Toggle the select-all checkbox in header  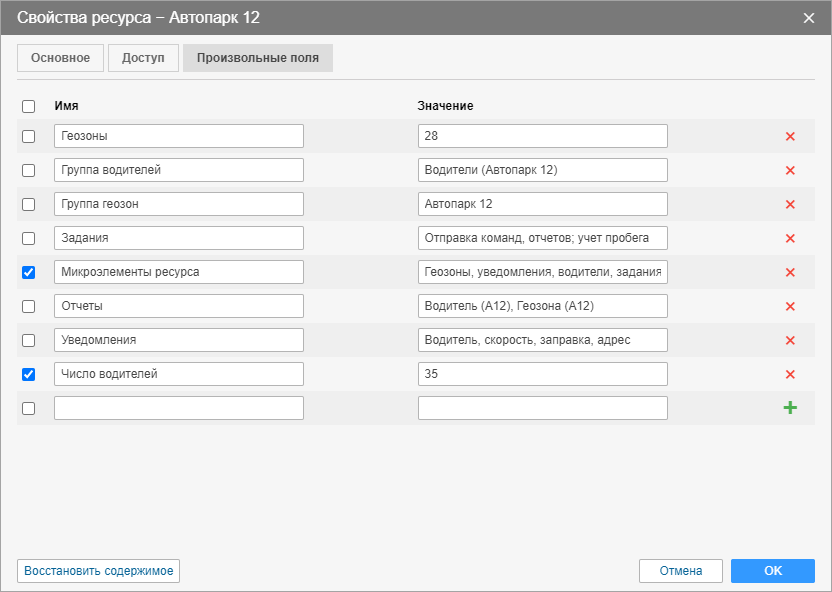[28, 106]
